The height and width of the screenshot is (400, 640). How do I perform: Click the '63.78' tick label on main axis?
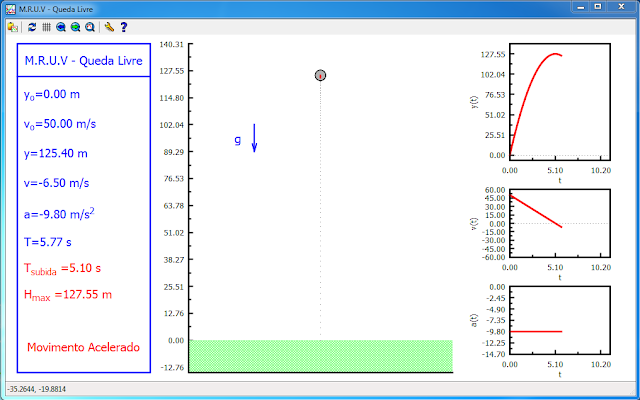click(x=173, y=206)
